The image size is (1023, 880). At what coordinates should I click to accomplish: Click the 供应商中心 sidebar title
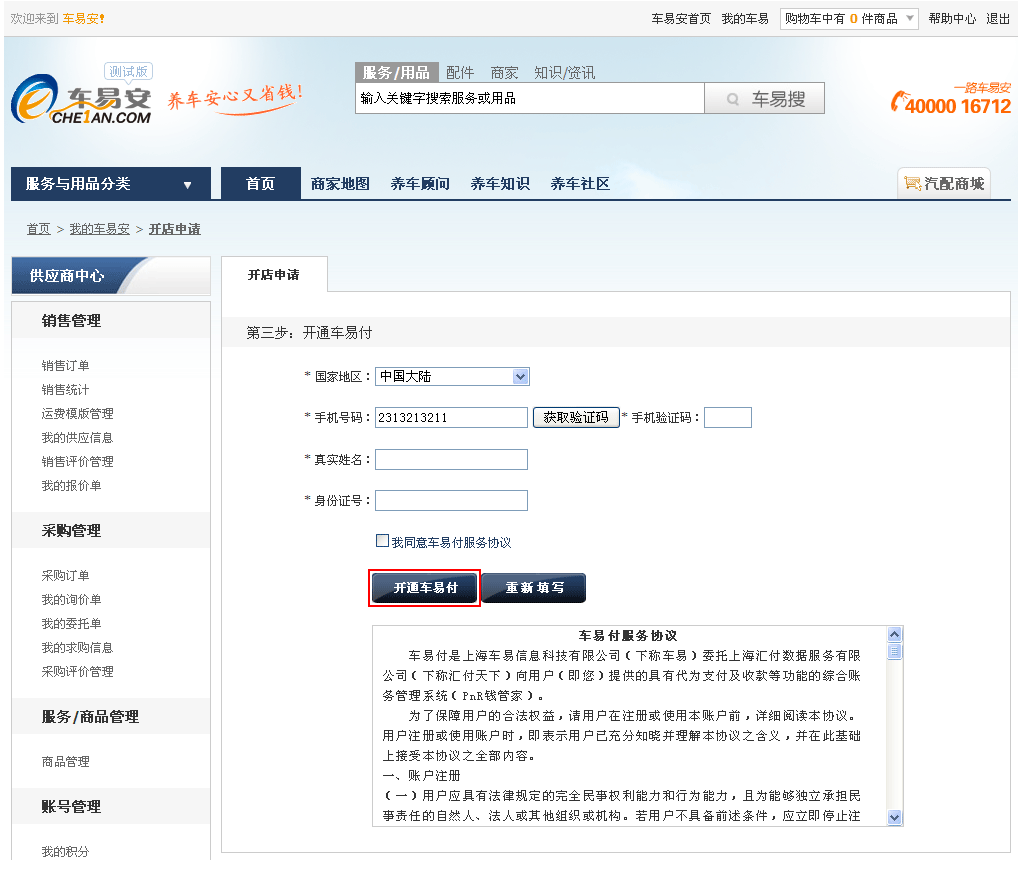[x=67, y=276]
